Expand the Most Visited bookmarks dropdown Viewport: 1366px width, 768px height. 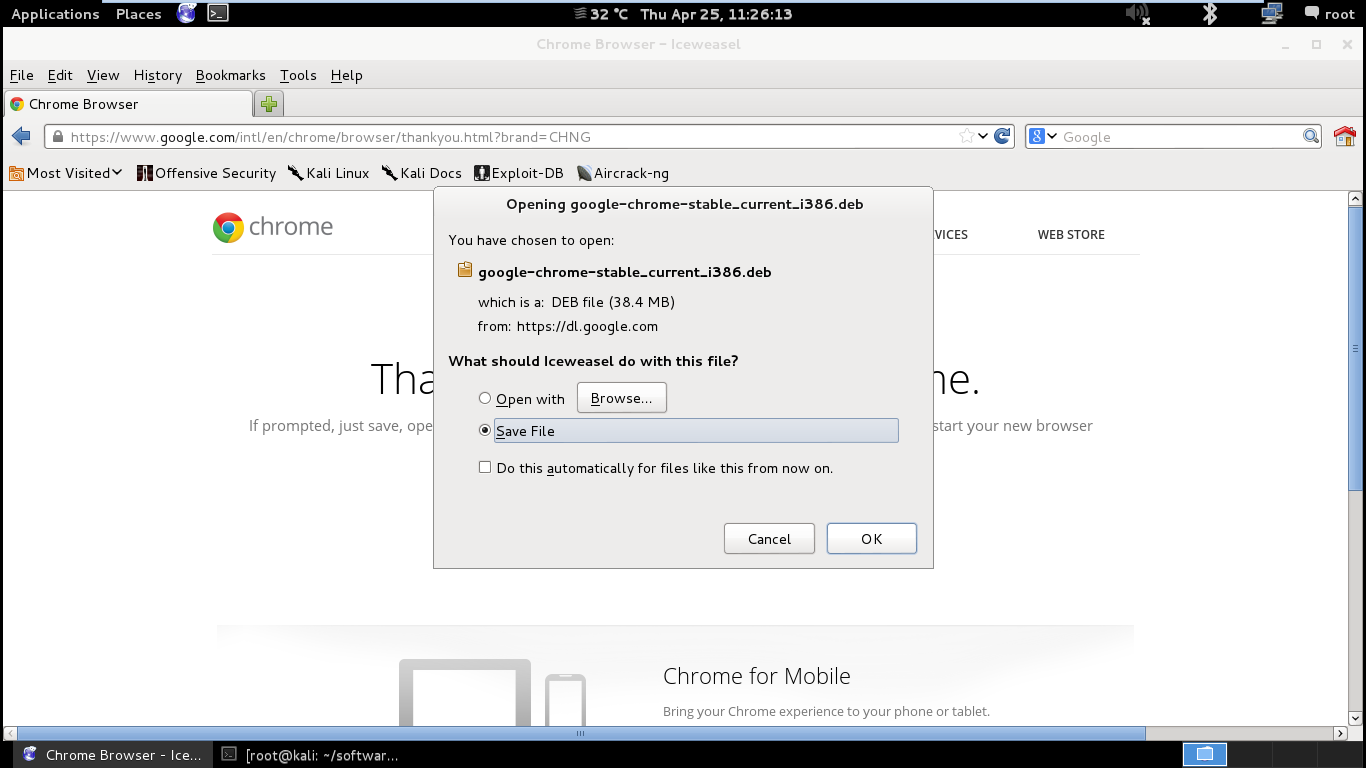[66, 173]
